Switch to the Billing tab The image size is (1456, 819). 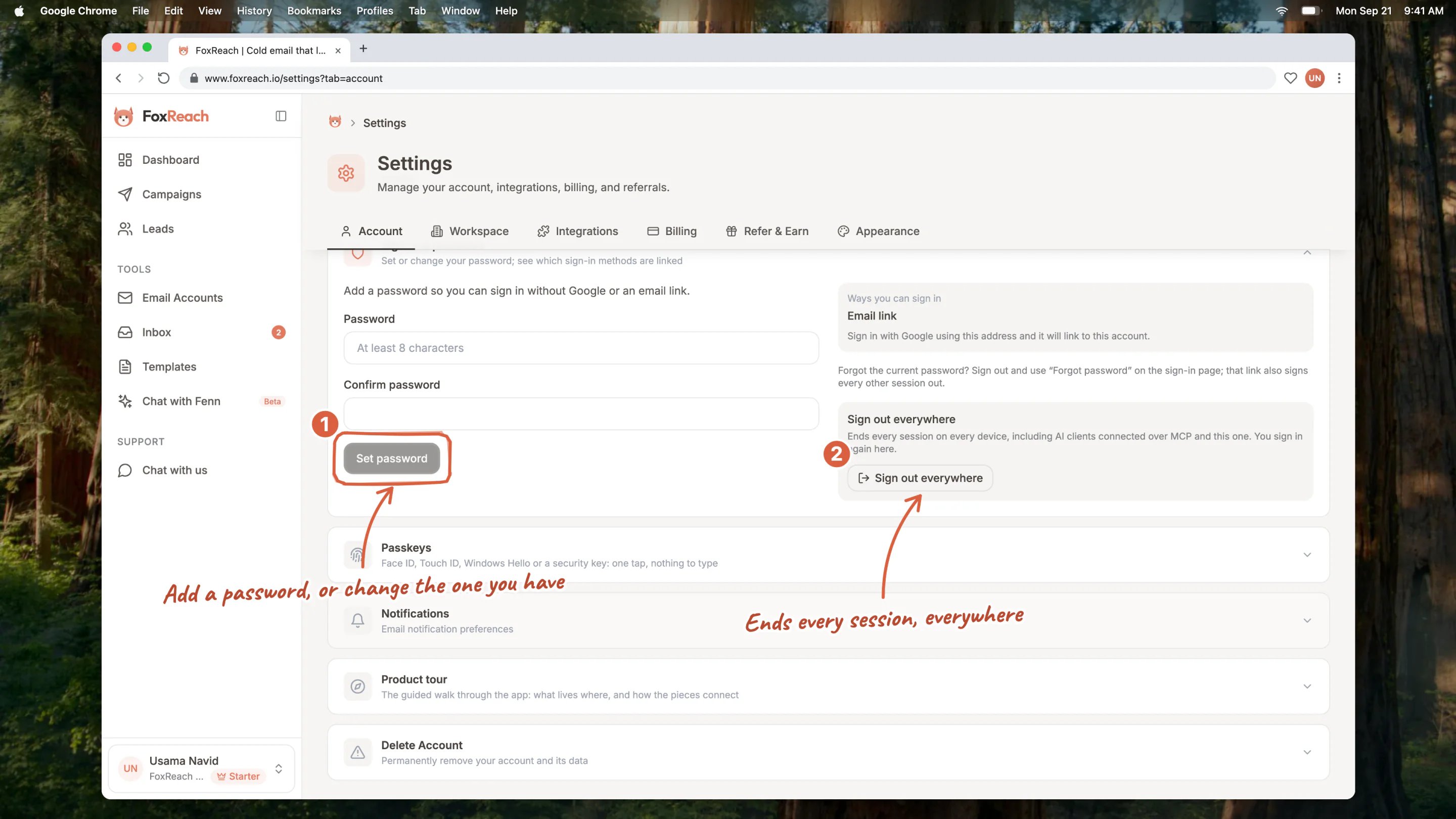[671, 231]
